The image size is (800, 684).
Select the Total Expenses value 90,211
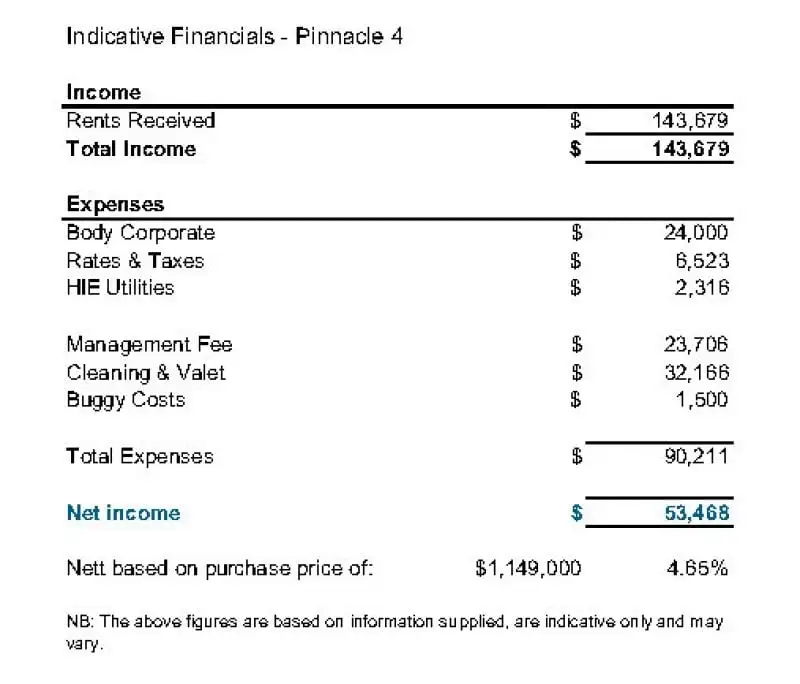[696, 457]
